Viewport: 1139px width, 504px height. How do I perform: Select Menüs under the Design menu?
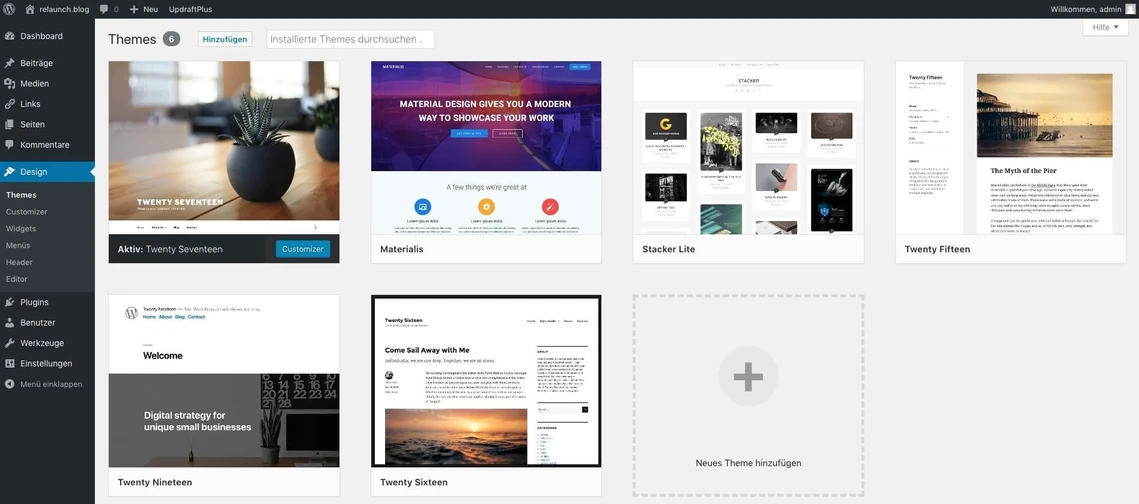click(18, 246)
